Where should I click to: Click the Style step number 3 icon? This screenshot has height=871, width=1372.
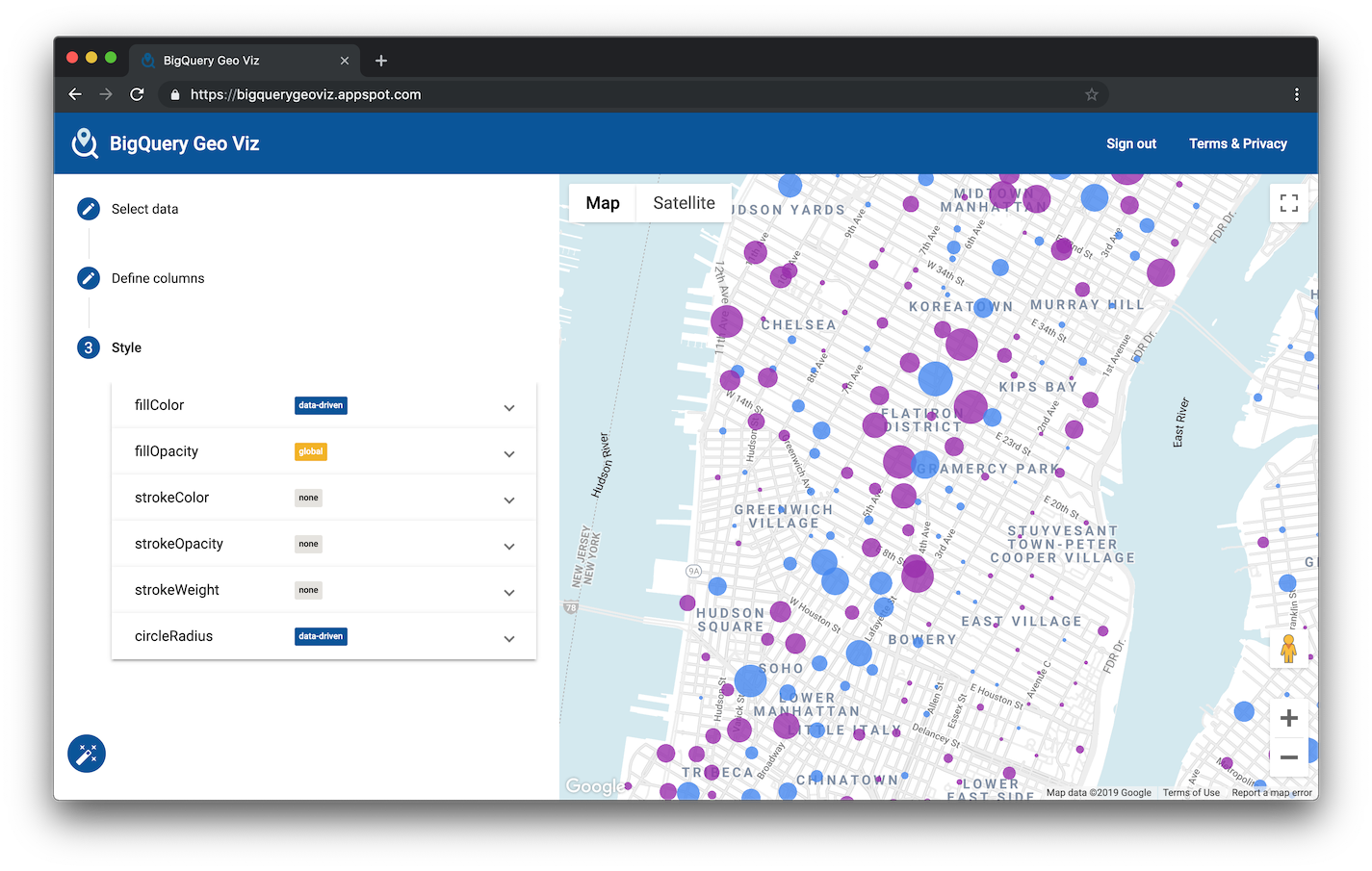pos(89,347)
